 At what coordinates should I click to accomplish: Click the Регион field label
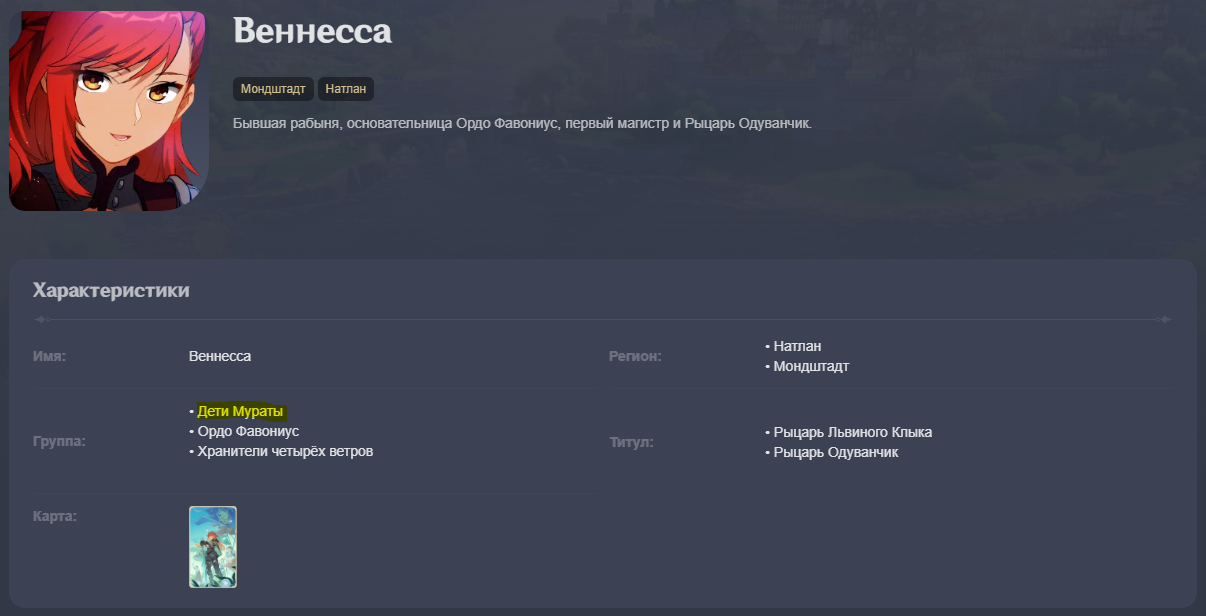point(635,356)
